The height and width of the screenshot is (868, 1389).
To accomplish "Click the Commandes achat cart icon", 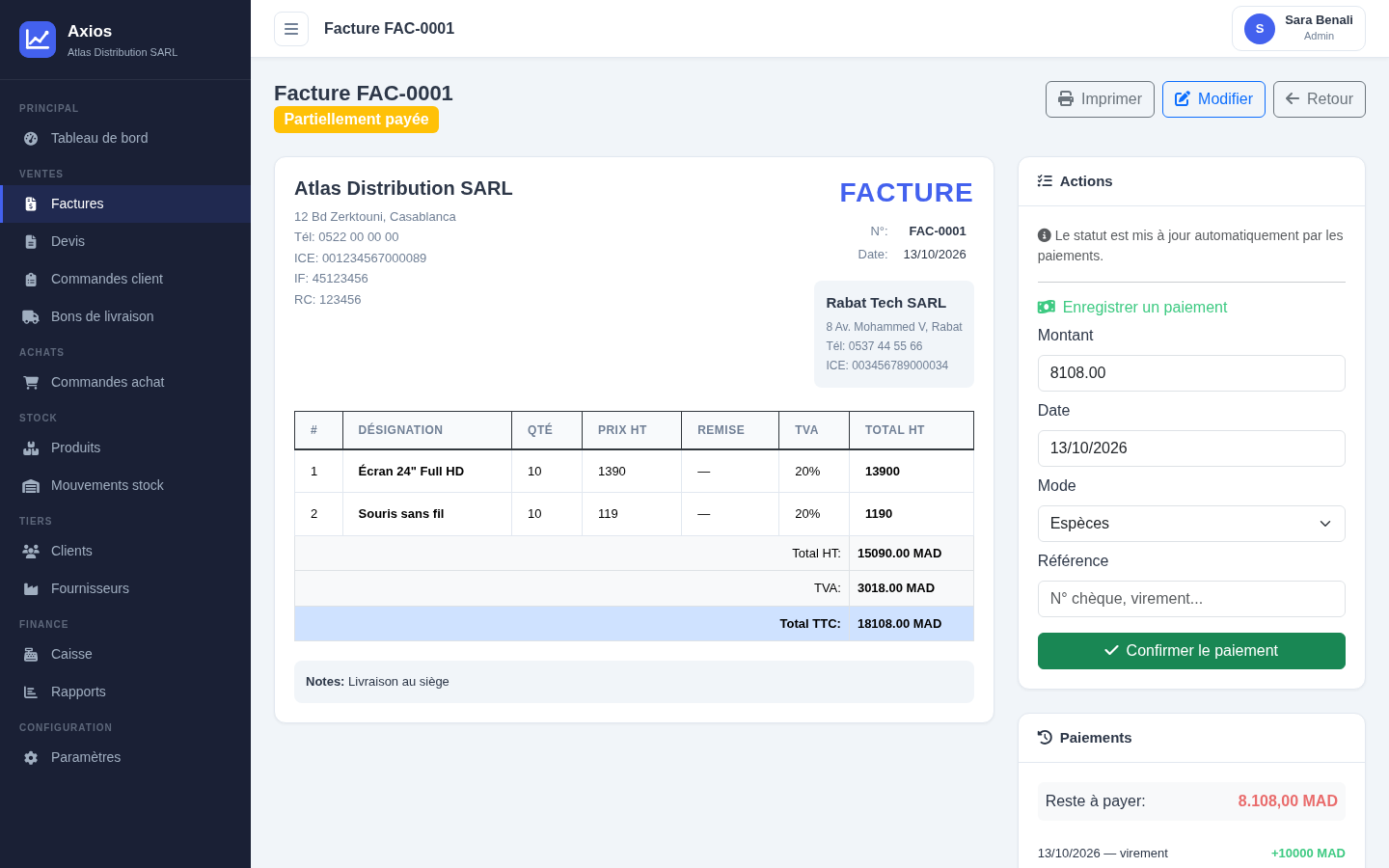I will tap(31, 382).
